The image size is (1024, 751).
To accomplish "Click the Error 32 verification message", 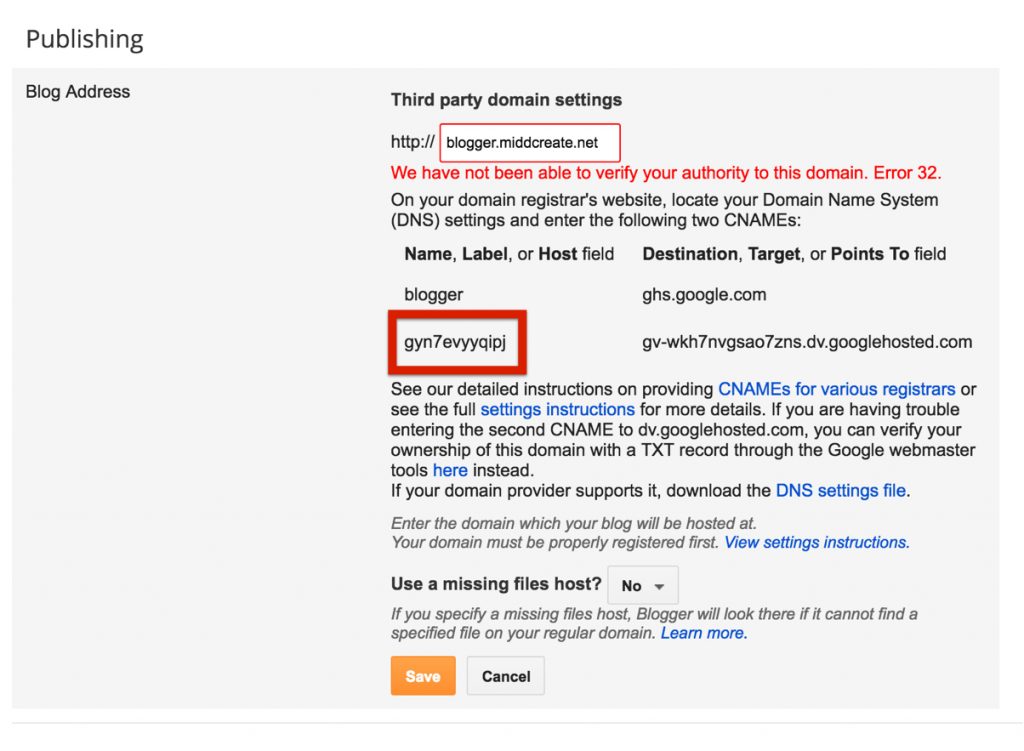I will click(x=666, y=173).
